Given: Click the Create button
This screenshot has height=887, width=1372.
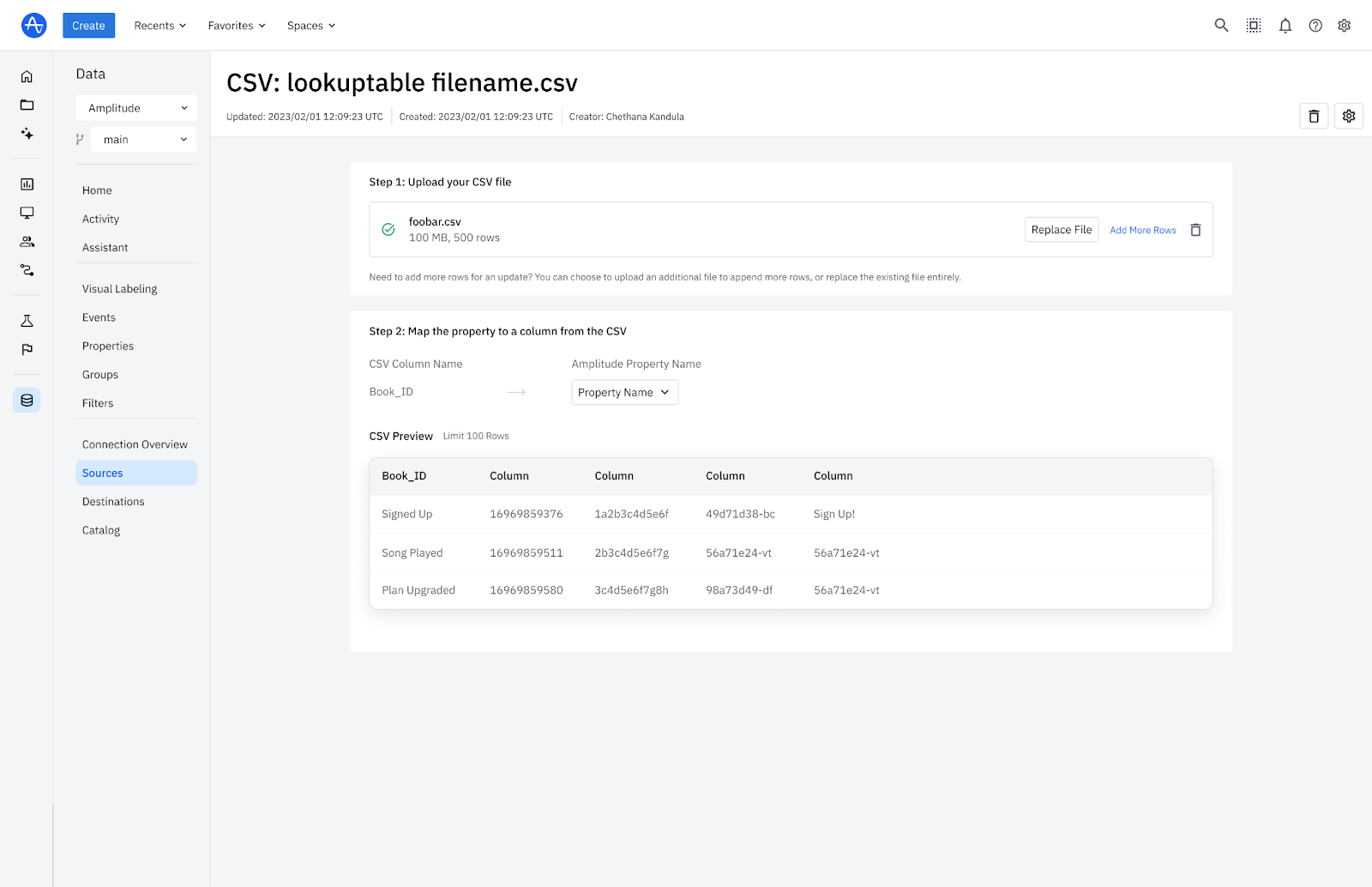Looking at the screenshot, I should coord(88,26).
